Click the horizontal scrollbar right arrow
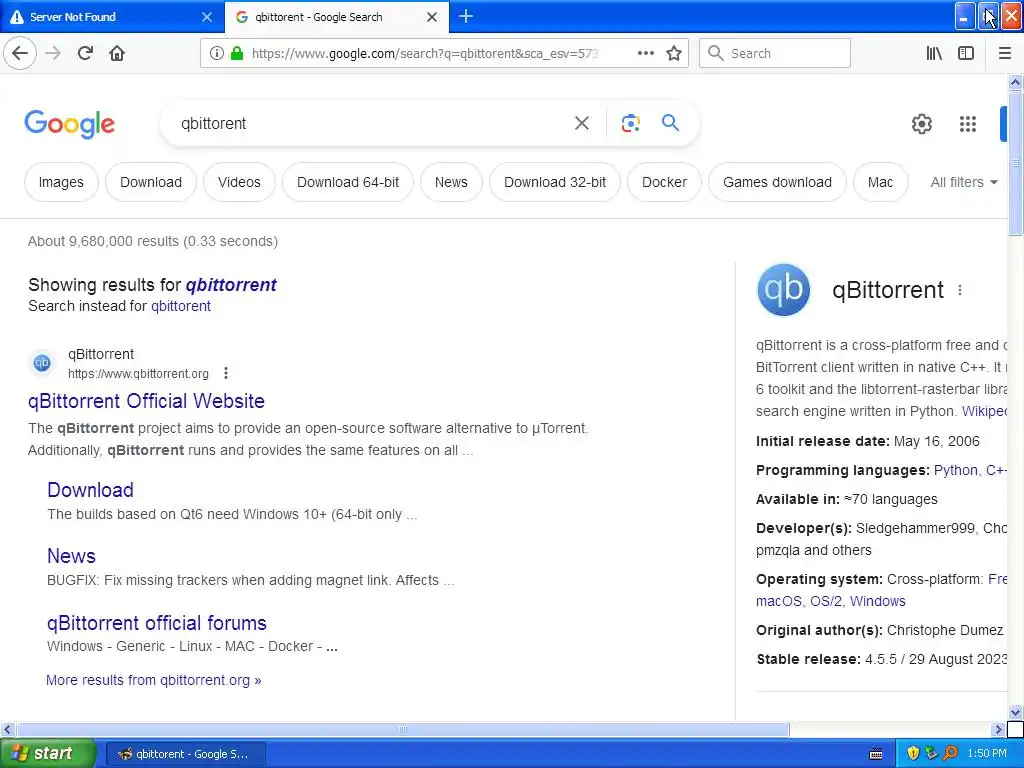The image size is (1024, 768). (998, 729)
